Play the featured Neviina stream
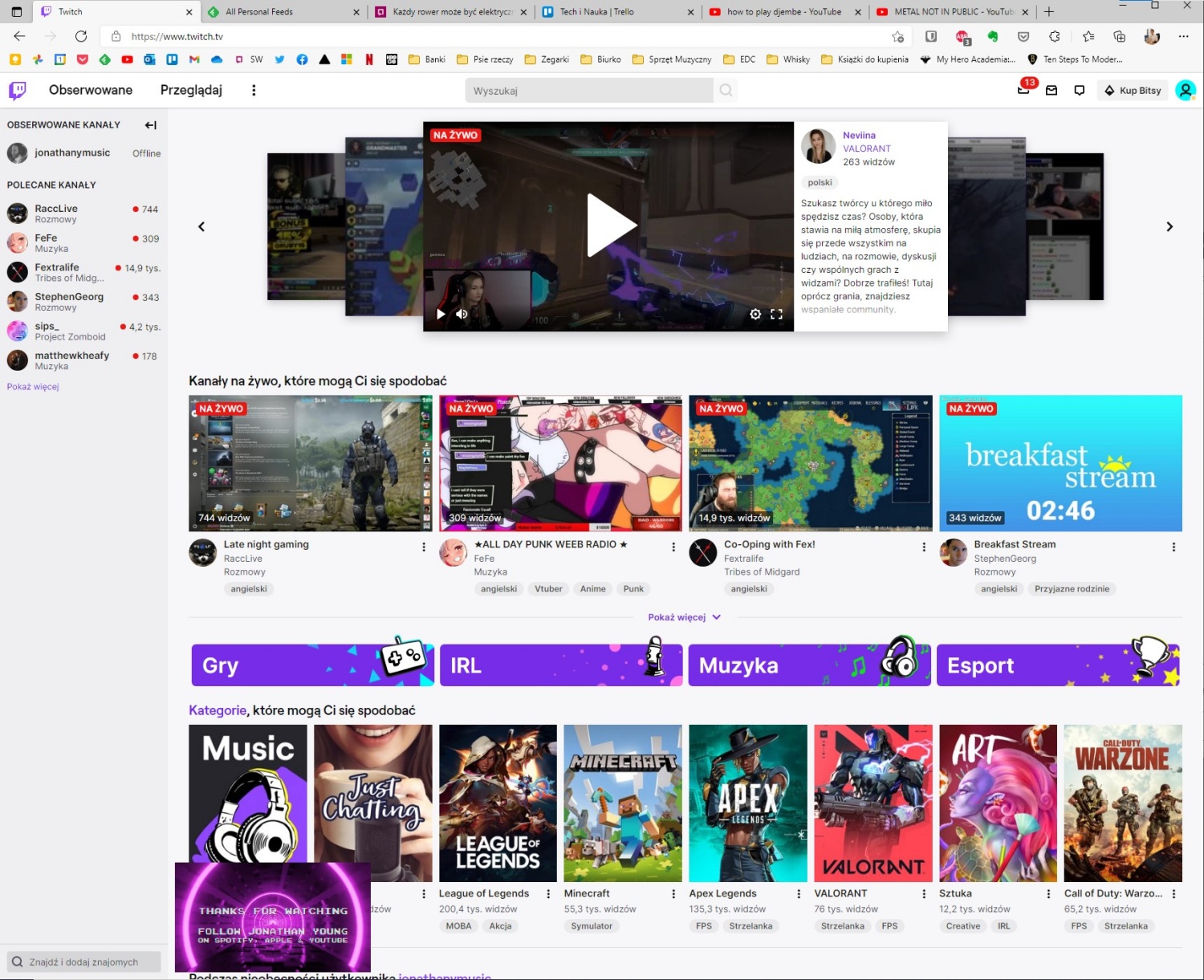 (x=611, y=226)
